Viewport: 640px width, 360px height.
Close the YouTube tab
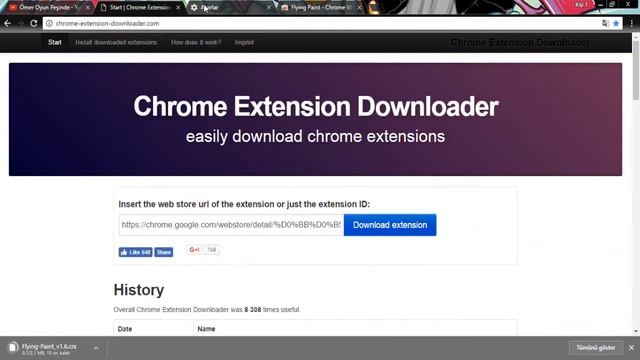[87, 7]
